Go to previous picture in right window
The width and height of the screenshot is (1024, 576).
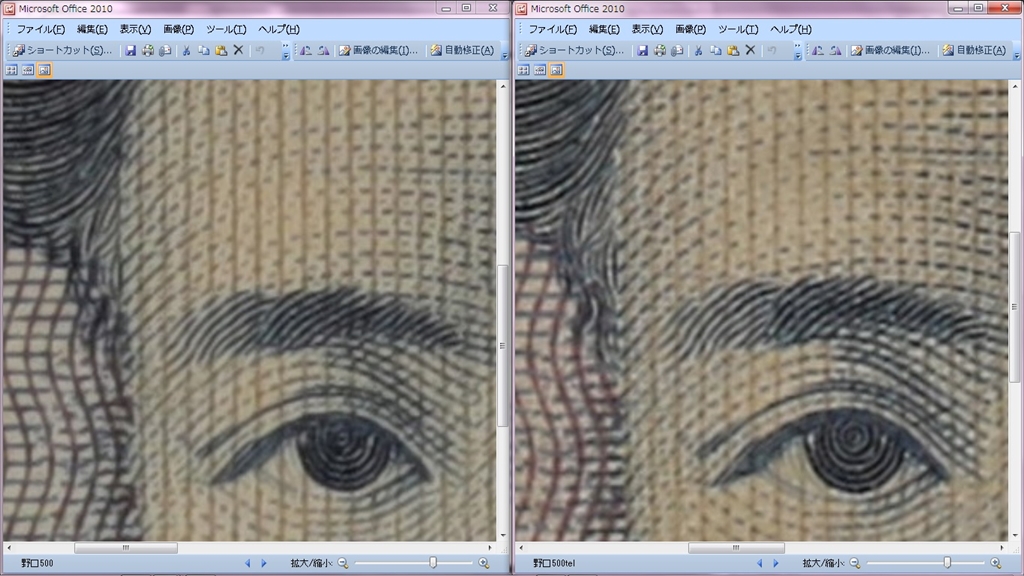(x=760, y=563)
